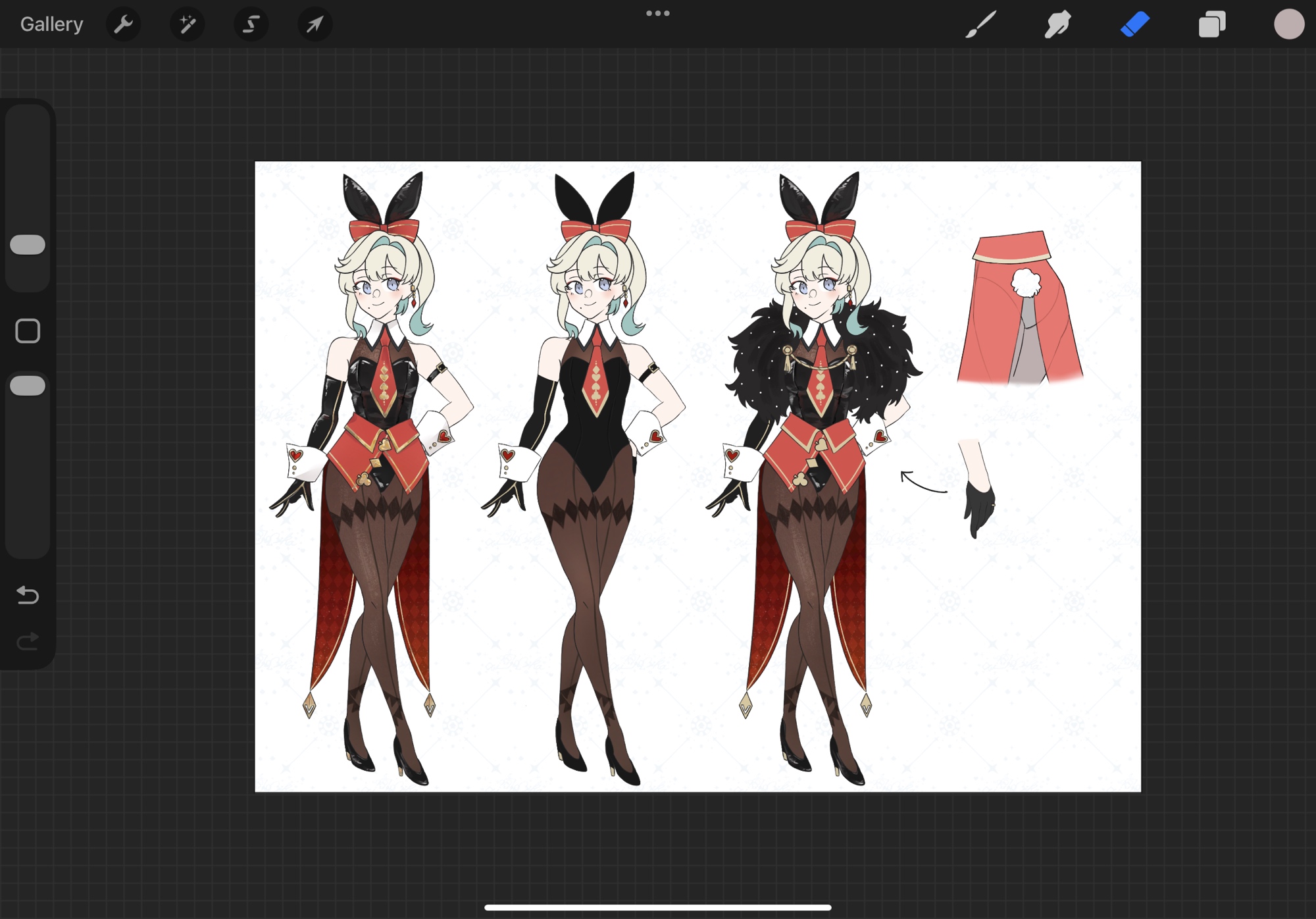Open the Adjustments magic wand menu

pos(188,25)
